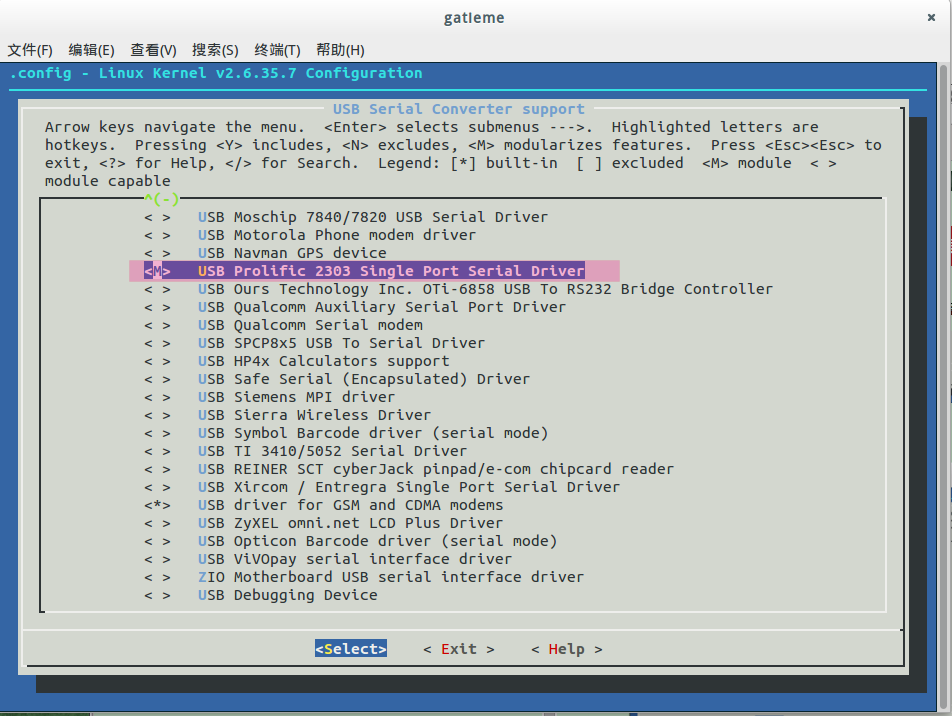Select ZIO Motherboard USB serial interface driver

pyautogui.click(x=390, y=576)
